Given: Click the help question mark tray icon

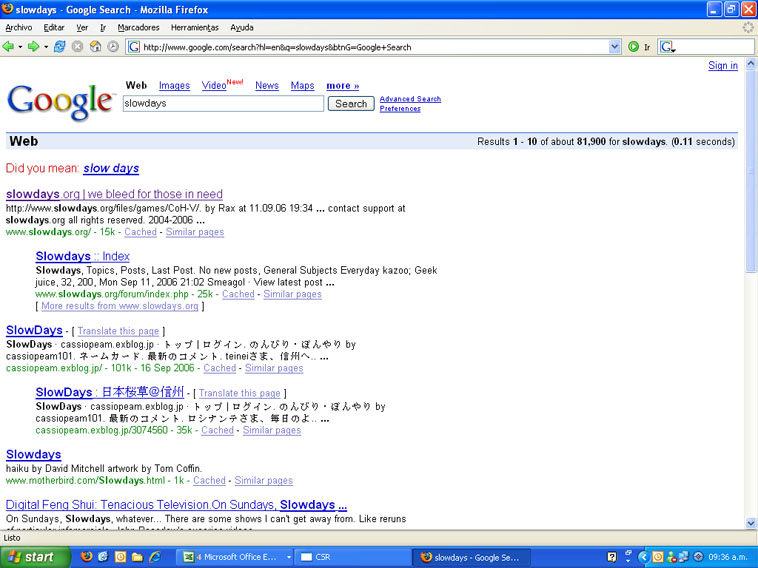Looking at the screenshot, I should [x=612, y=557].
